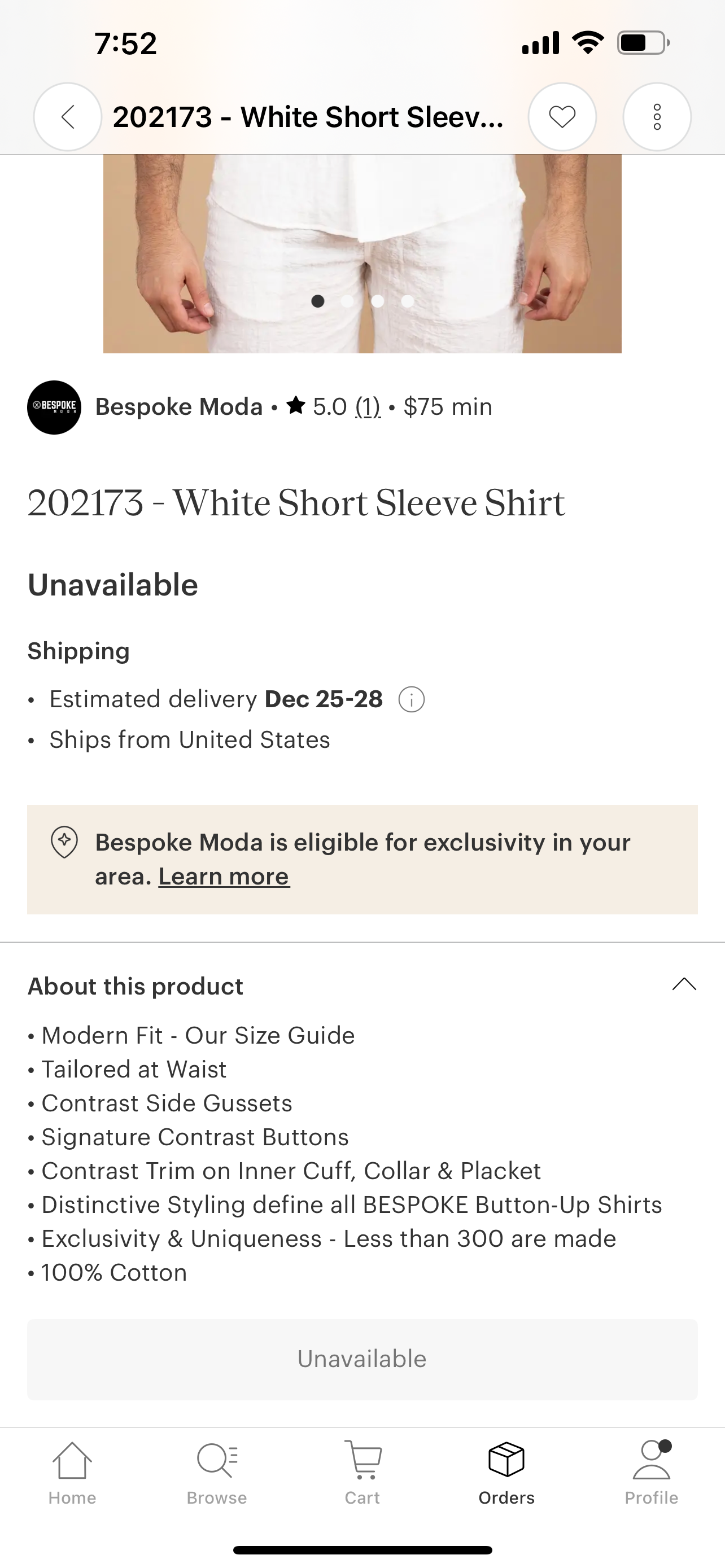Tap the exclusivity badge icon
The height and width of the screenshot is (1568, 725).
(64, 842)
